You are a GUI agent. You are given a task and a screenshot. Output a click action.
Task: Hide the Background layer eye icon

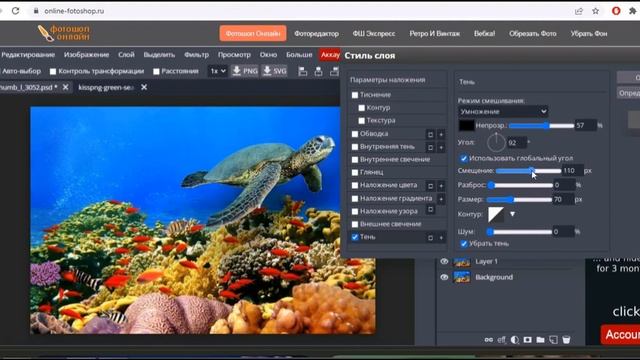tap(444, 277)
